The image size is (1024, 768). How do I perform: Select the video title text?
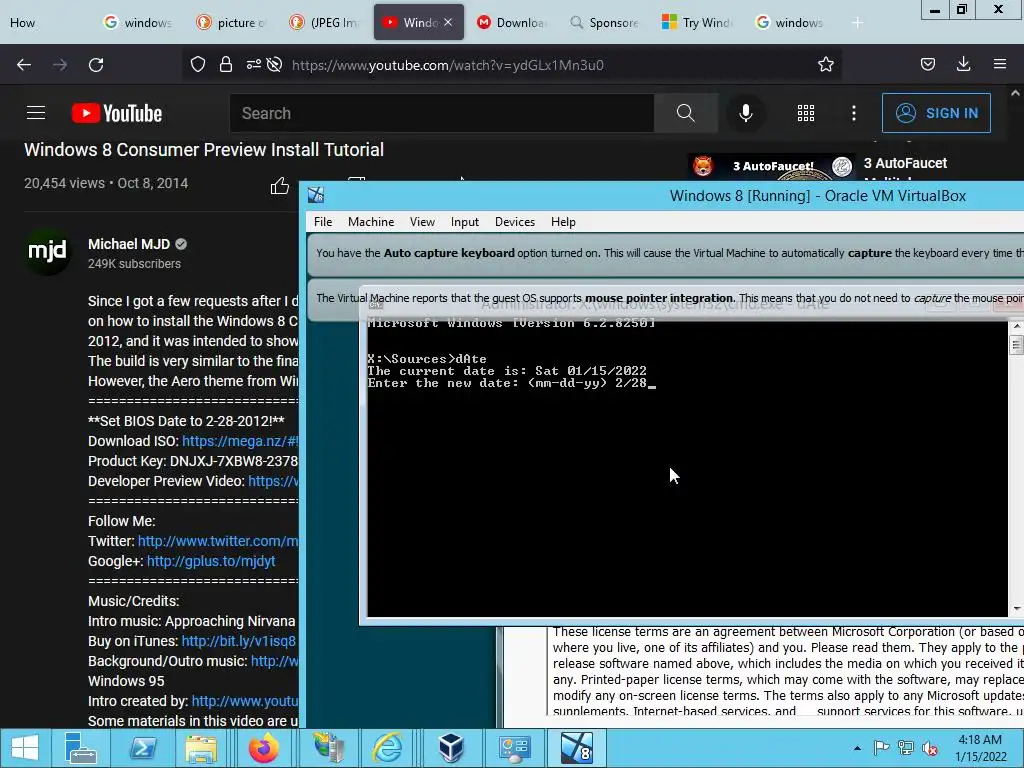click(x=204, y=150)
